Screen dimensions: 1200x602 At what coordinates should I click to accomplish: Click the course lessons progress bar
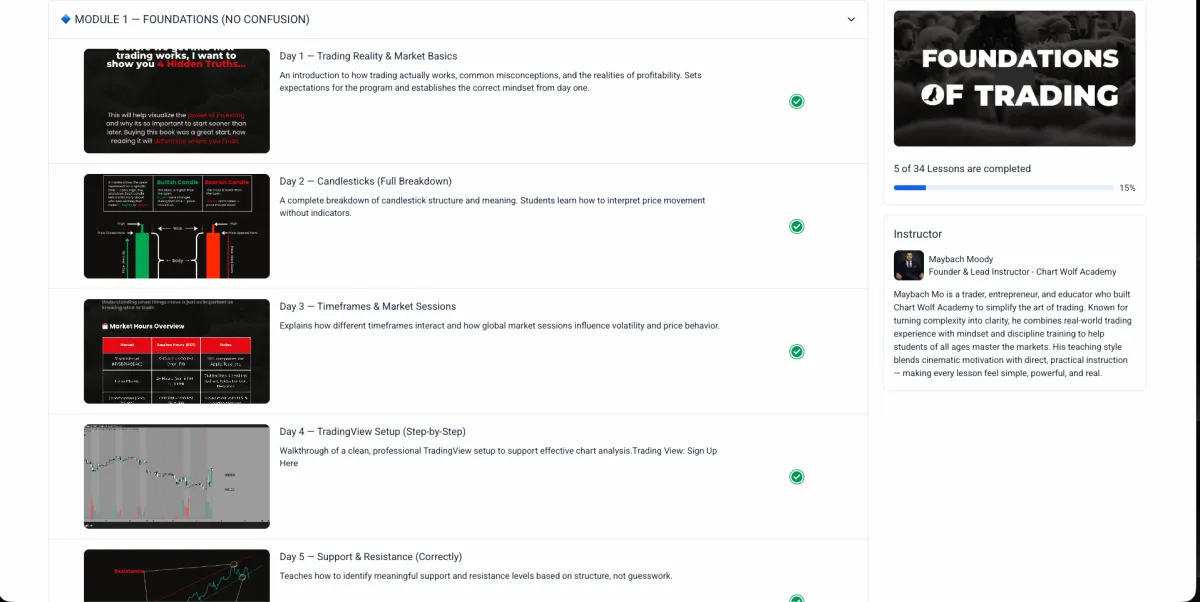click(1003, 188)
